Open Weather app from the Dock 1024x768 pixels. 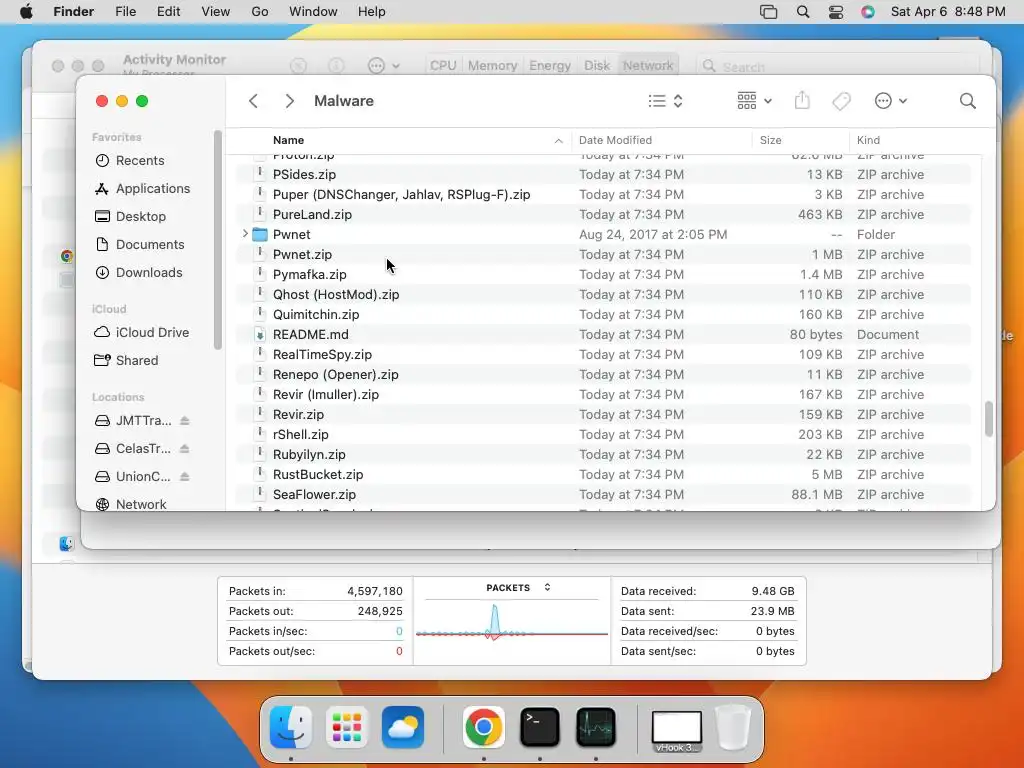click(403, 727)
